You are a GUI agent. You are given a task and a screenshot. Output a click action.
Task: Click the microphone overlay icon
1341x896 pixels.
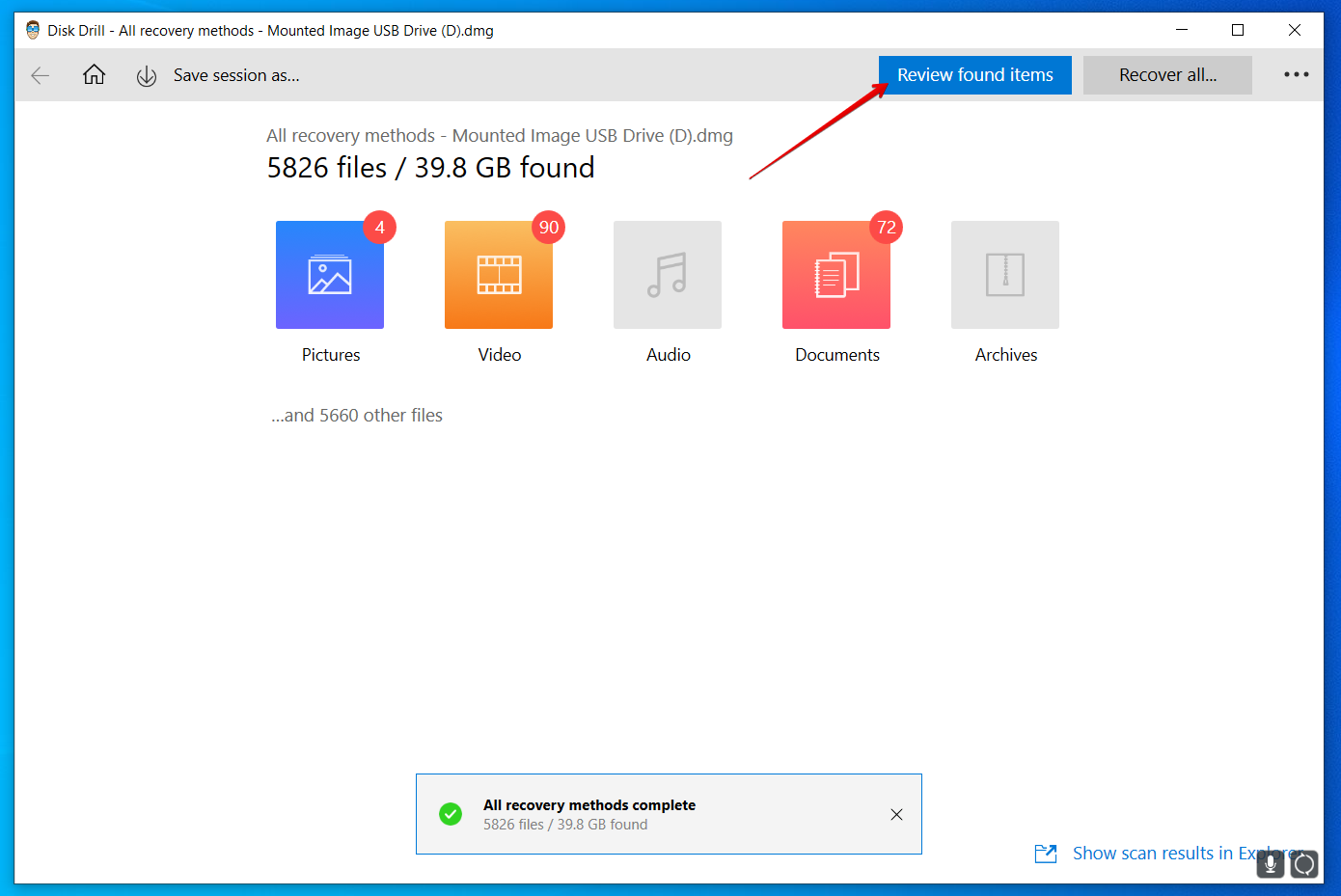(1271, 864)
